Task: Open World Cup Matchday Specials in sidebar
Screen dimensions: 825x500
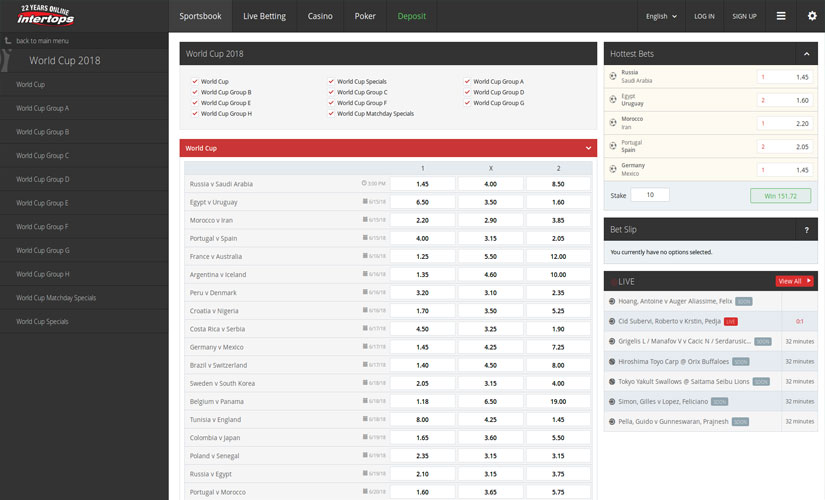Action: tap(84, 298)
